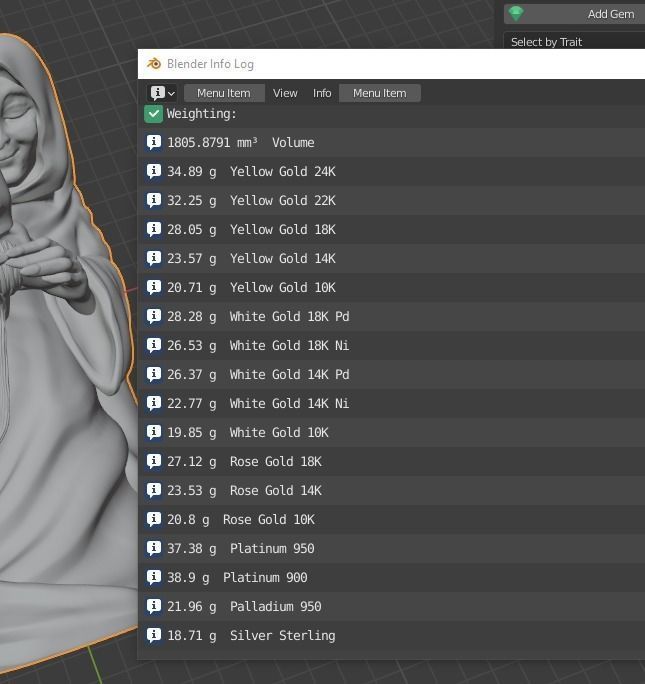645x684 pixels.
Task: Select the 20.71 g Yellow Gold 10K row
Action: 391,287
